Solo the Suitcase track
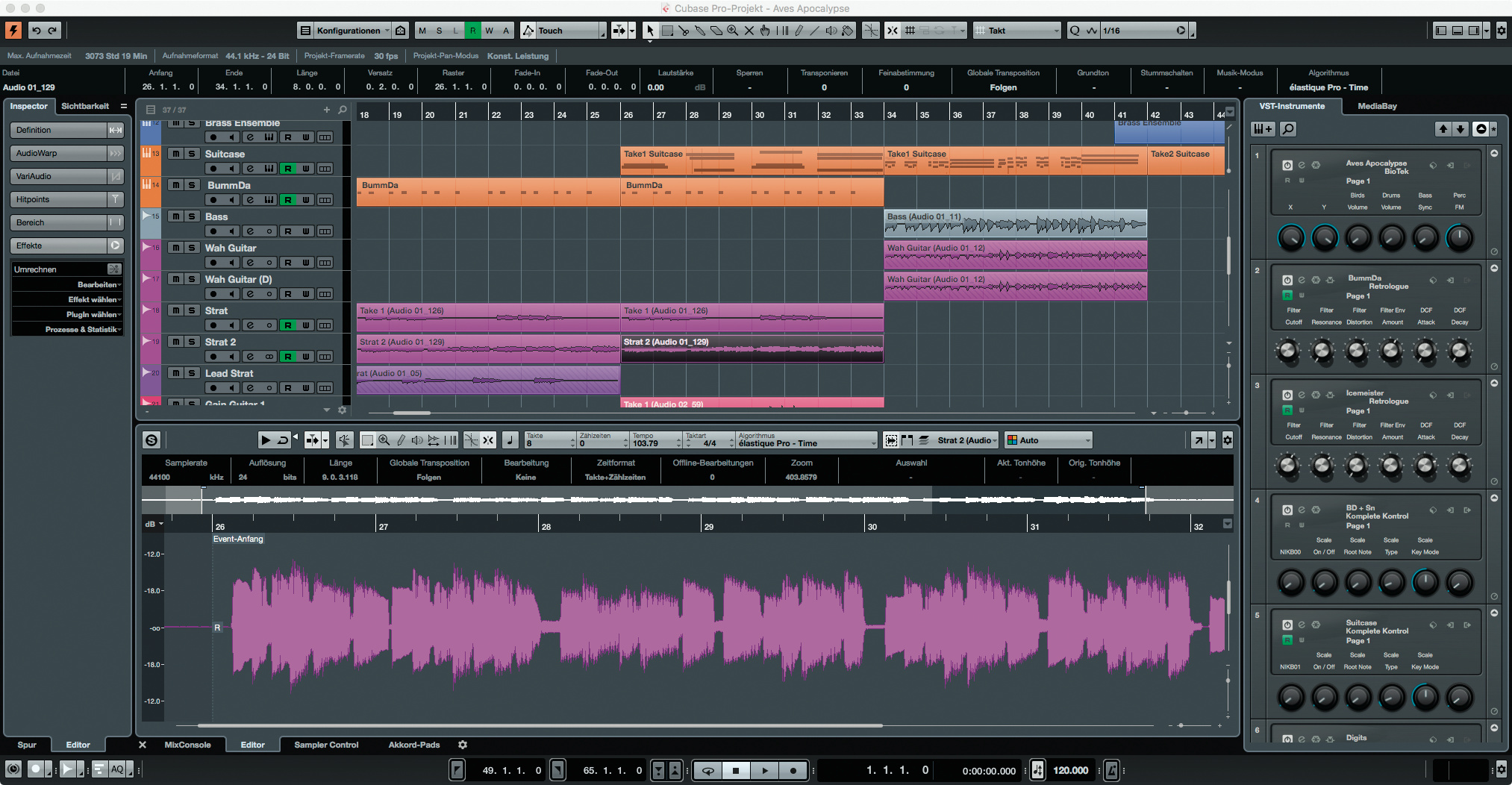The image size is (1512, 785). pyautogui.click(x=192, y=154)
